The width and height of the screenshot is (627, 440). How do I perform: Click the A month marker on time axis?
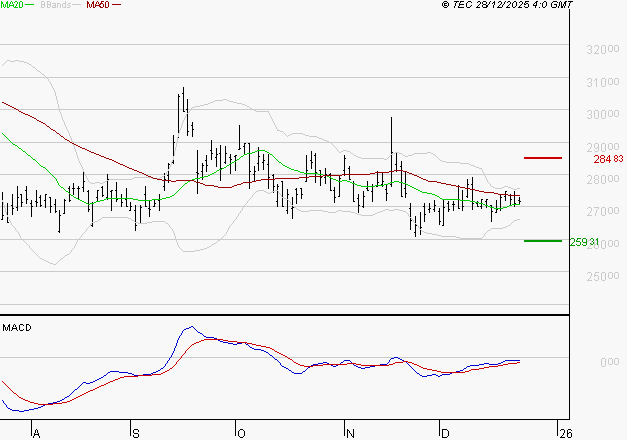pos(36,433)
